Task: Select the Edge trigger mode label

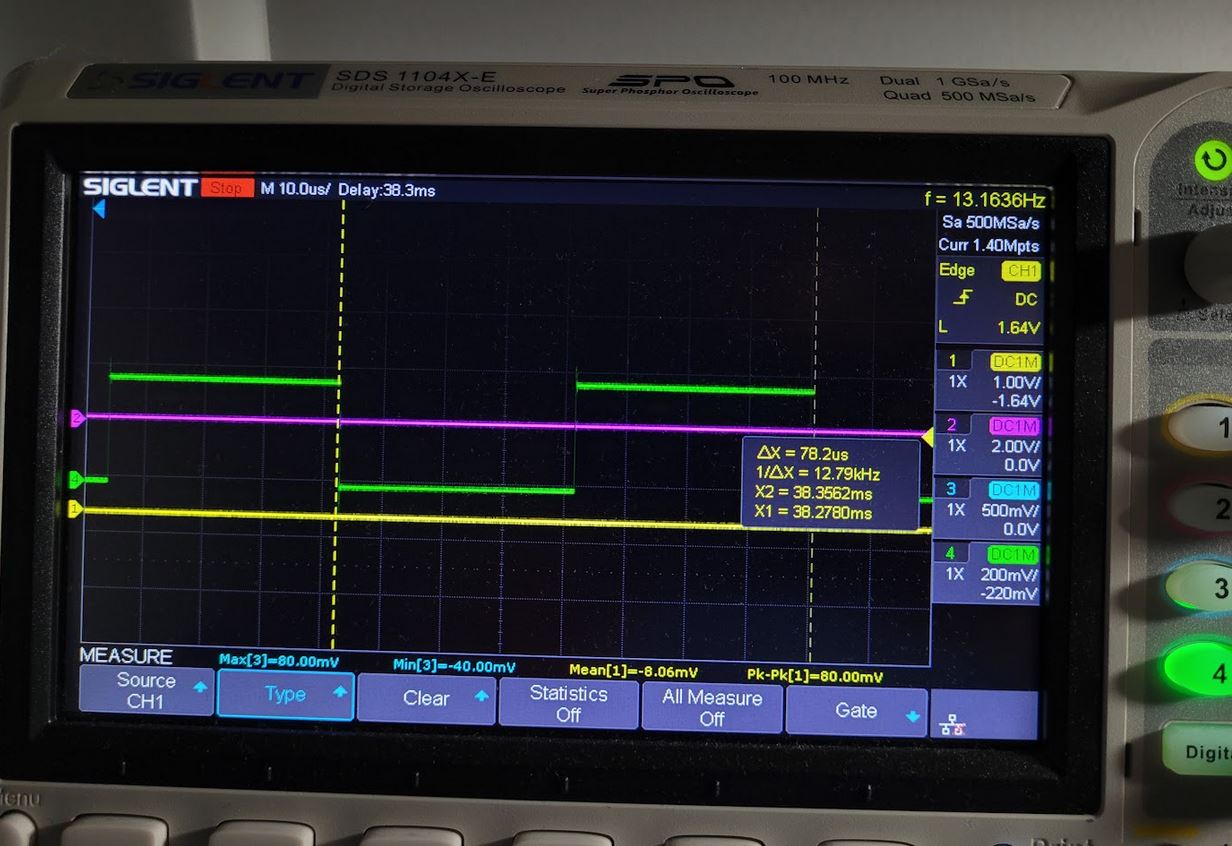Action: pos(957,270)
